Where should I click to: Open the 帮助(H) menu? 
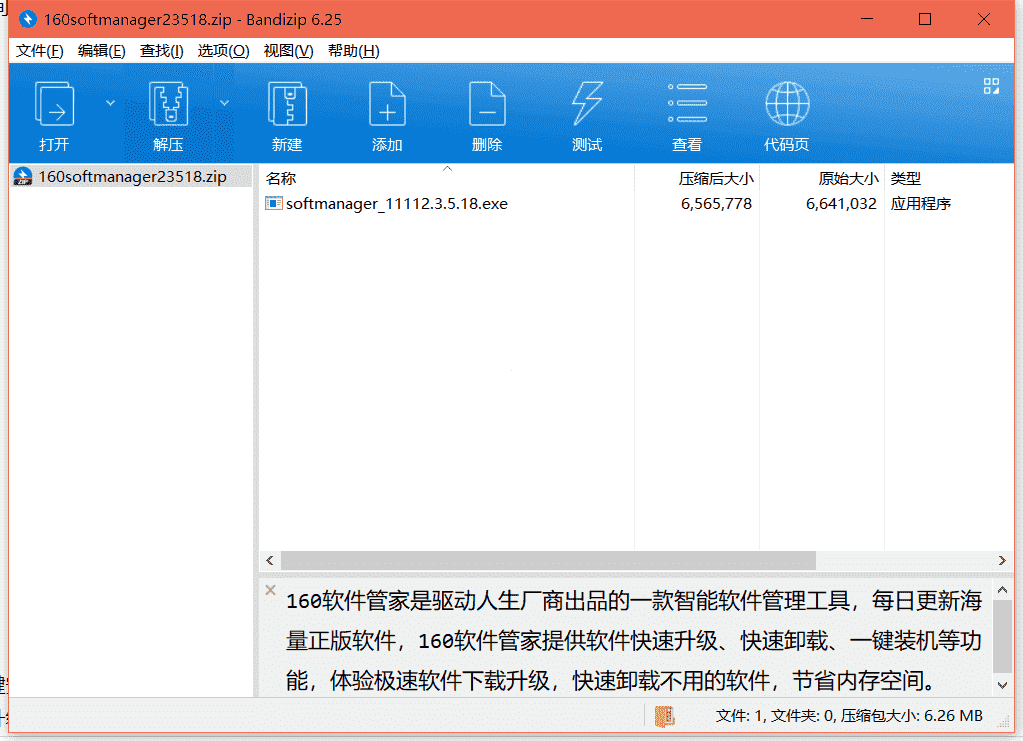[354, 51]
